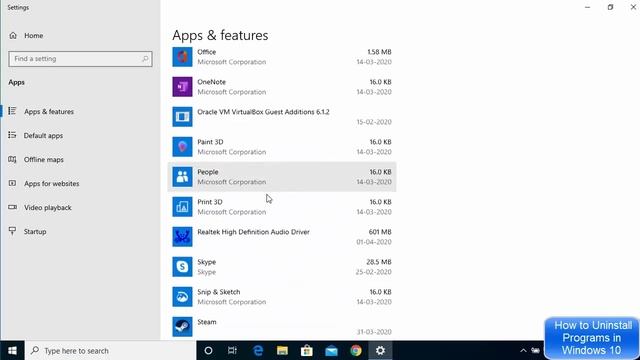Click the Home icon in sidebar

point(13,36)
